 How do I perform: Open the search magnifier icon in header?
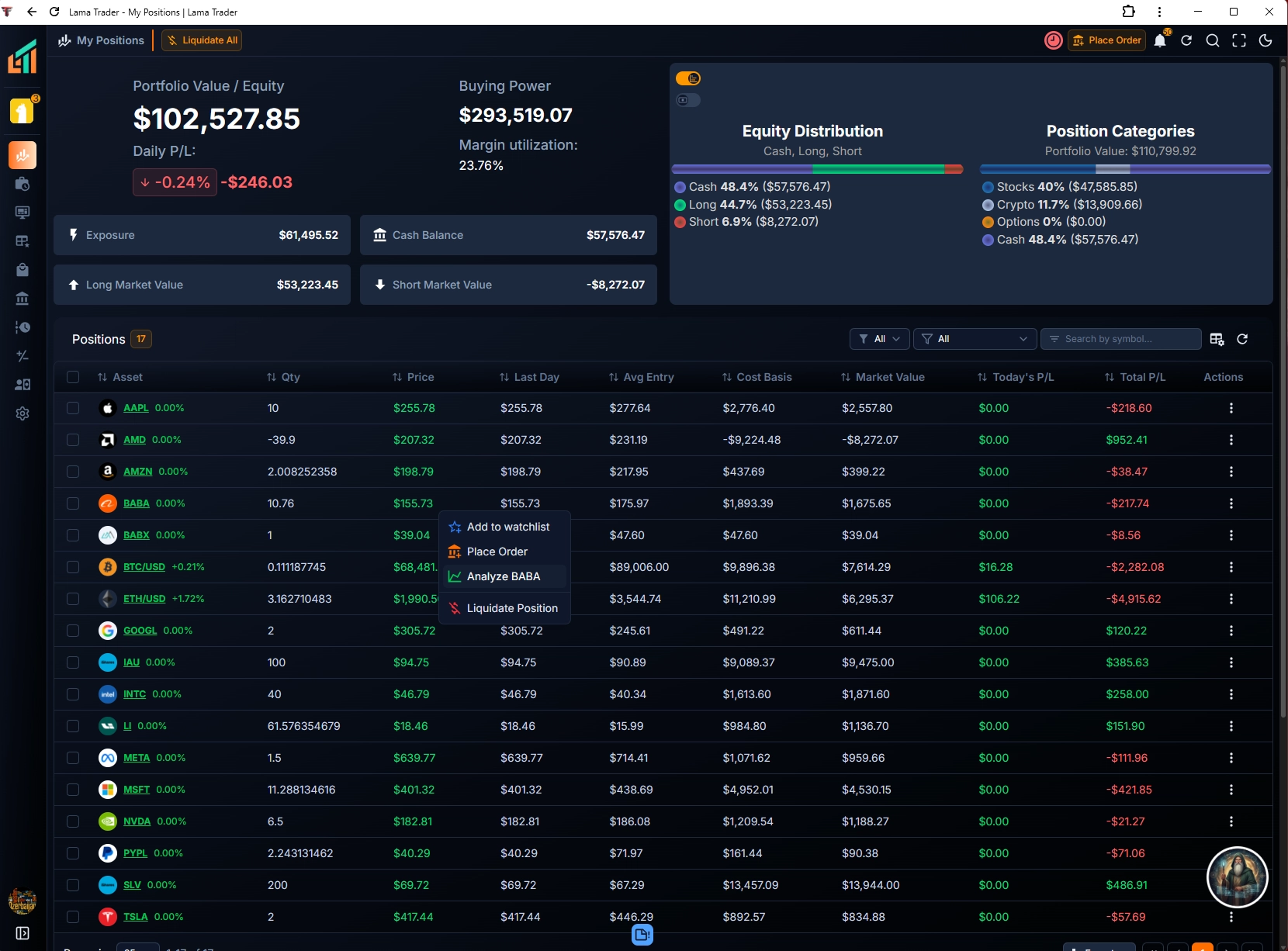[x=1213, y=40]
